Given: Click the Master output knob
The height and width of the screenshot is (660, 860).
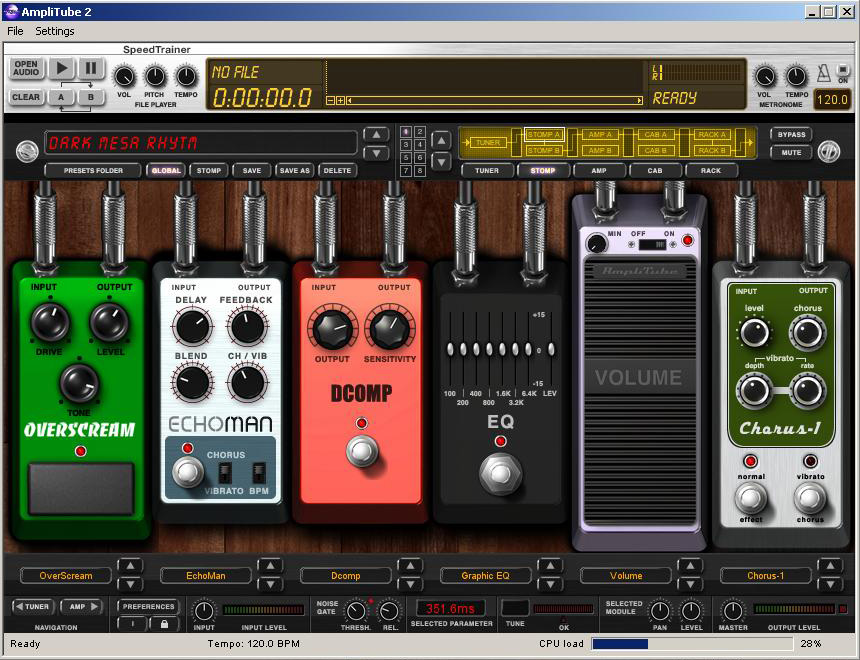Looking at the screenshot, I should click(733, 611).
